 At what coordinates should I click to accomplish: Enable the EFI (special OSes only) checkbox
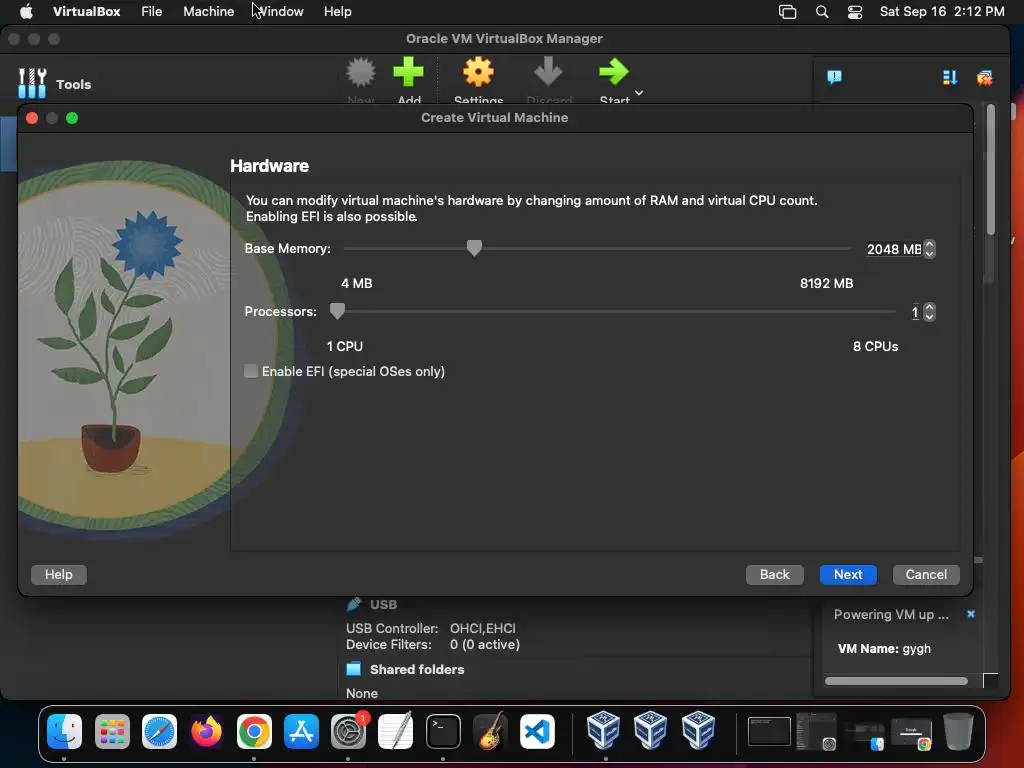coord(251,371)
